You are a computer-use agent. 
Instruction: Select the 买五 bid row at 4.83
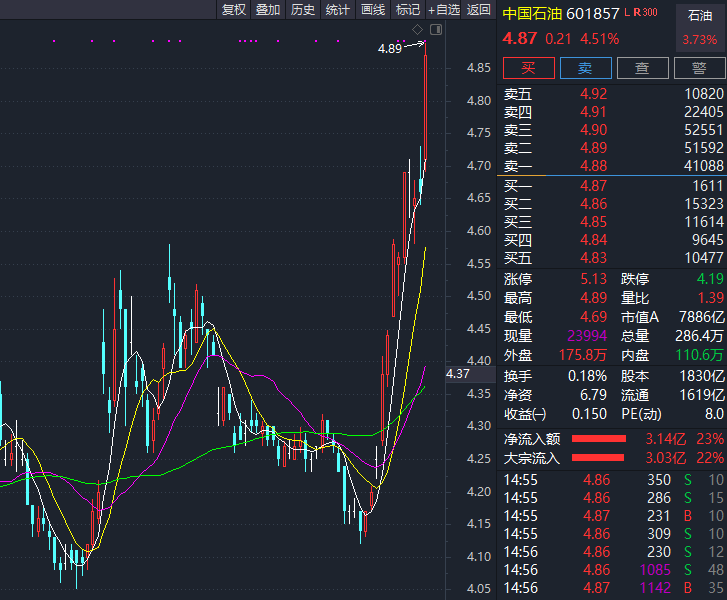tap(613, 258)
